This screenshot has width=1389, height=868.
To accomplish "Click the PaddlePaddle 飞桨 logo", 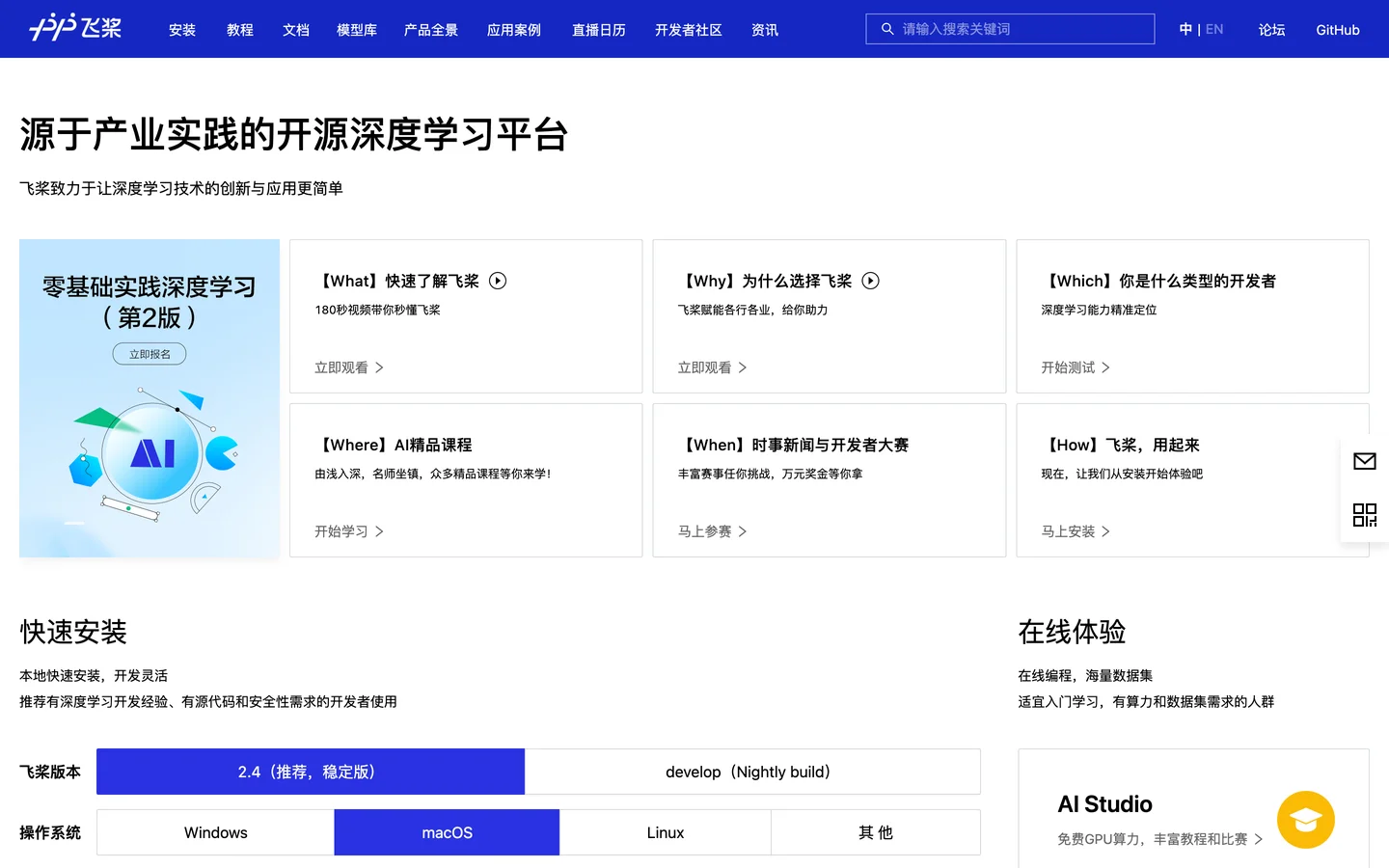I will point(75,28).
